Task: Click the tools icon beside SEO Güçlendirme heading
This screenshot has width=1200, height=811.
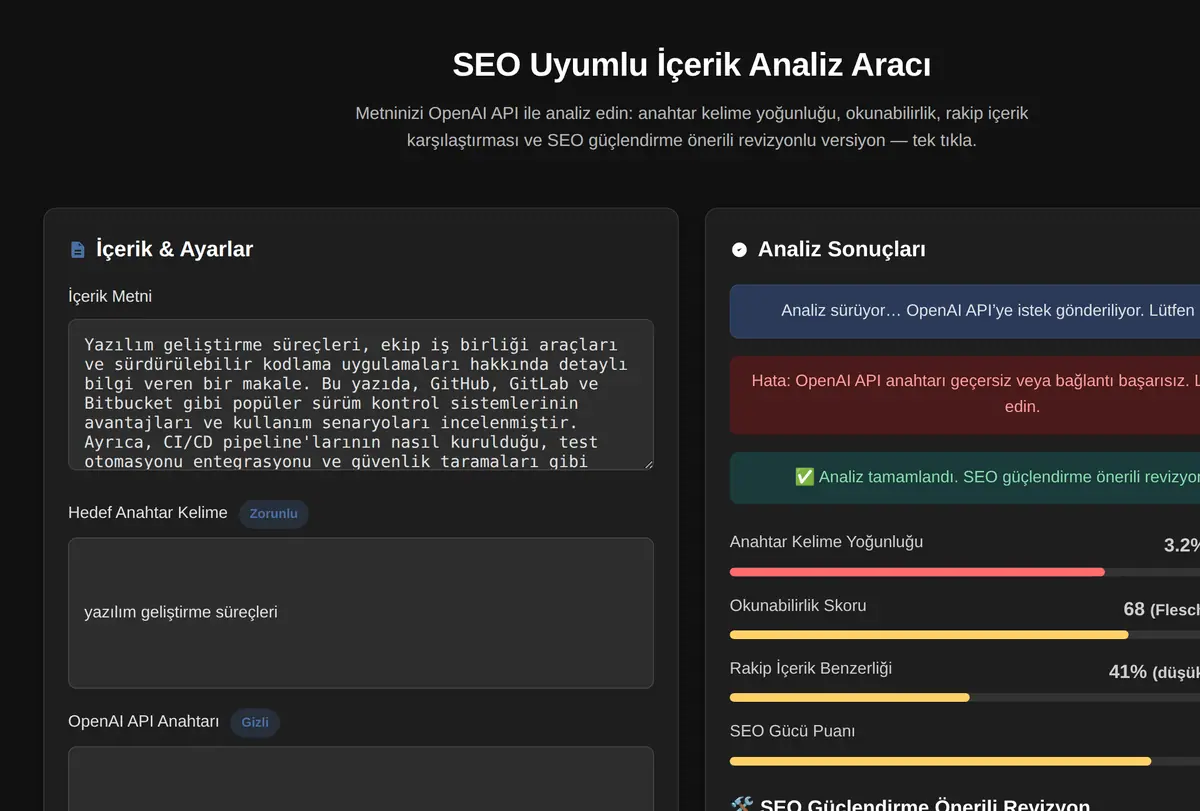Action: tap(741, 806)
